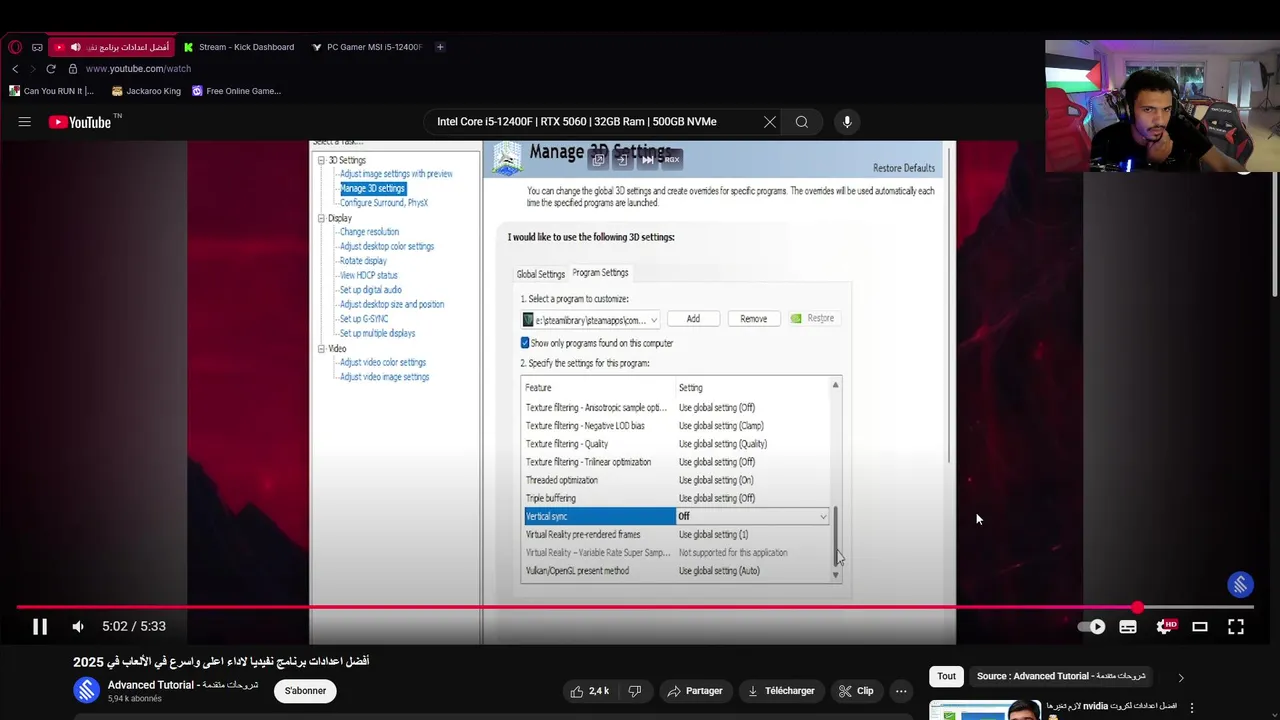The width and height of the screenshot is (1280, 720).
Task: Open the Advanced Tutorial channel avatar
Action: coord(87,690)
